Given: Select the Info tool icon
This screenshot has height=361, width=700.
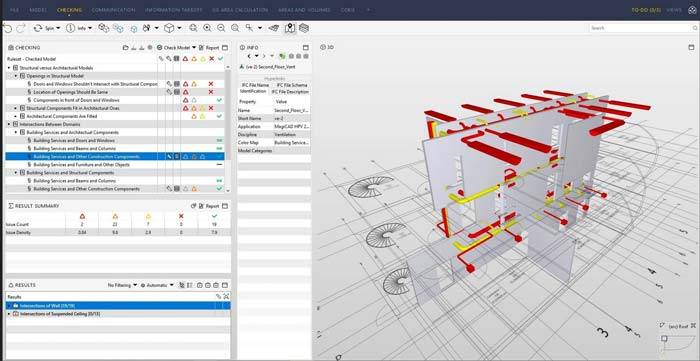Looking at the screenshot, I should 71,28.
